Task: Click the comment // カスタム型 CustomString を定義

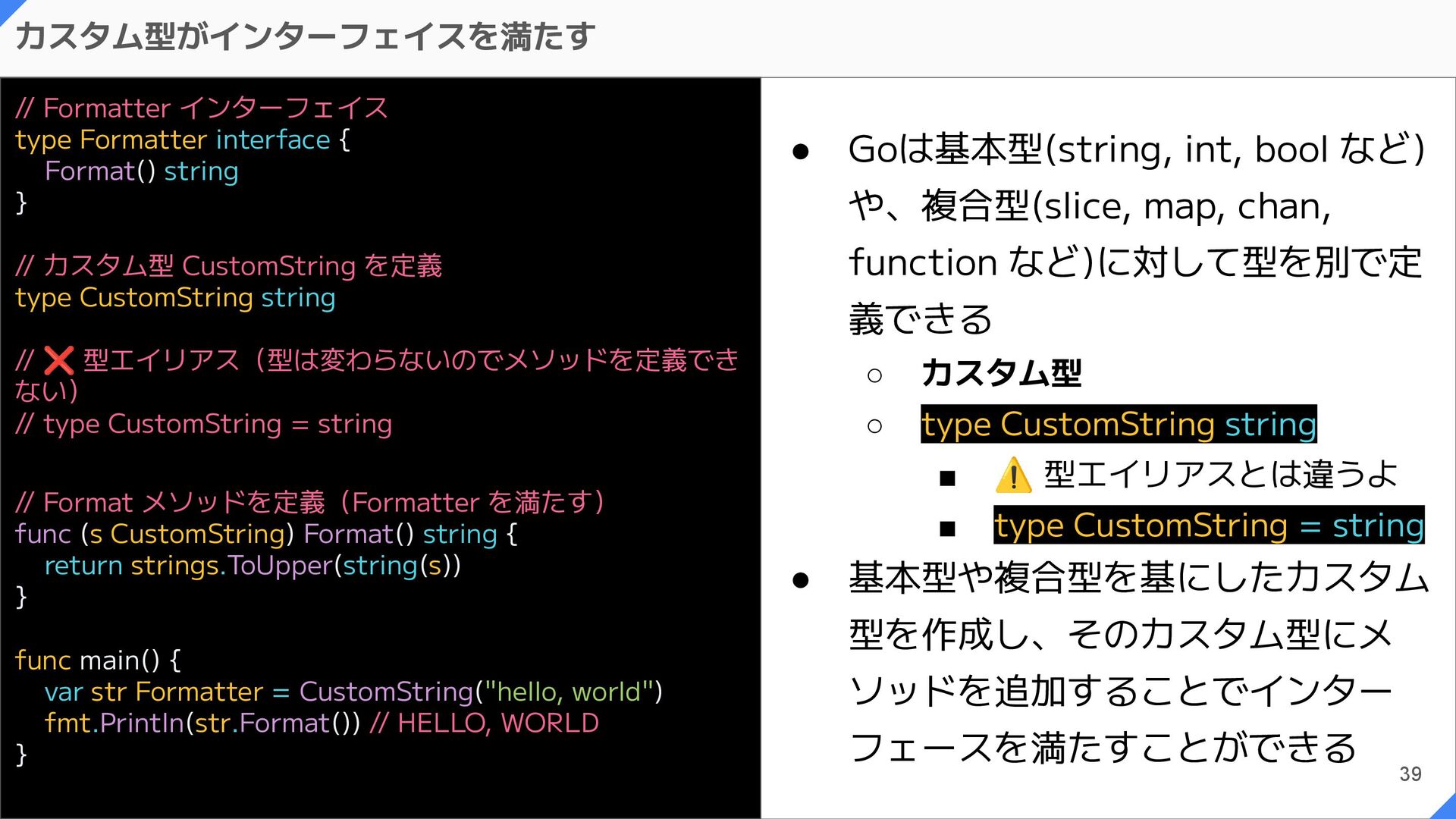Action: pos(228,266)
